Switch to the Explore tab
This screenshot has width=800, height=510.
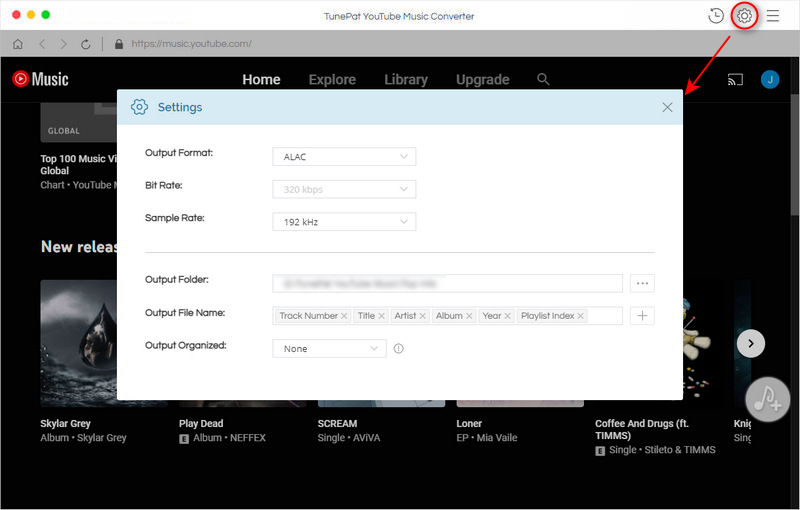(x=332, y=80)
